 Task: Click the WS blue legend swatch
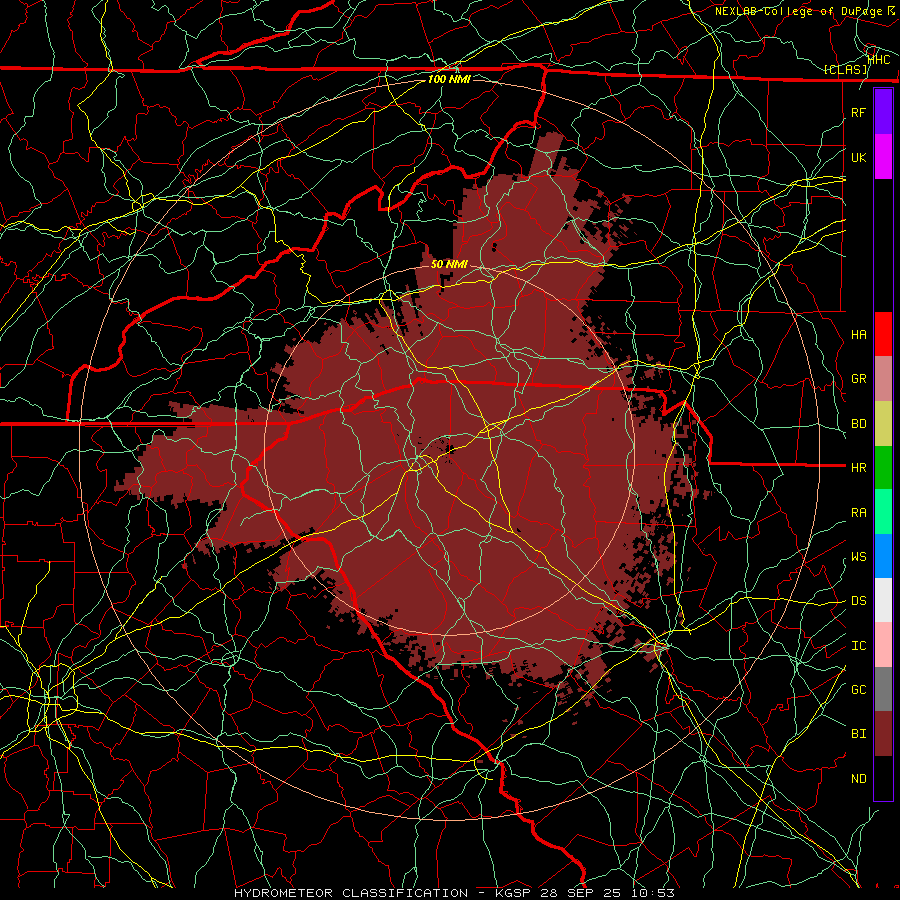tap(883, 556)
